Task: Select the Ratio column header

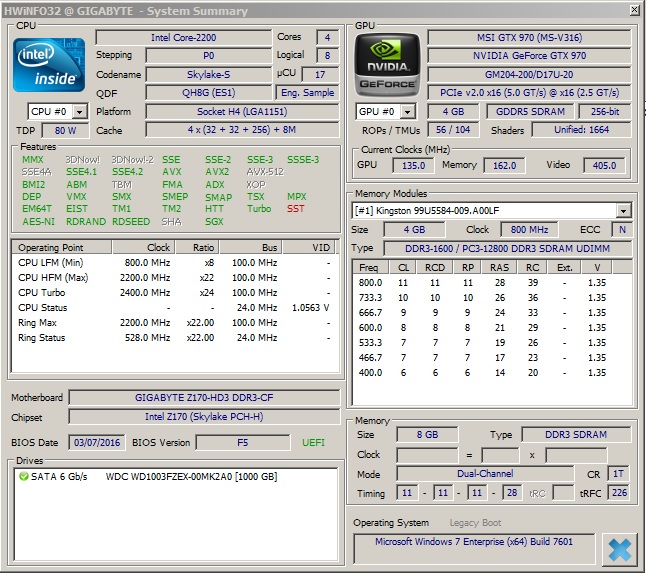Action: (x=198, y=248)
